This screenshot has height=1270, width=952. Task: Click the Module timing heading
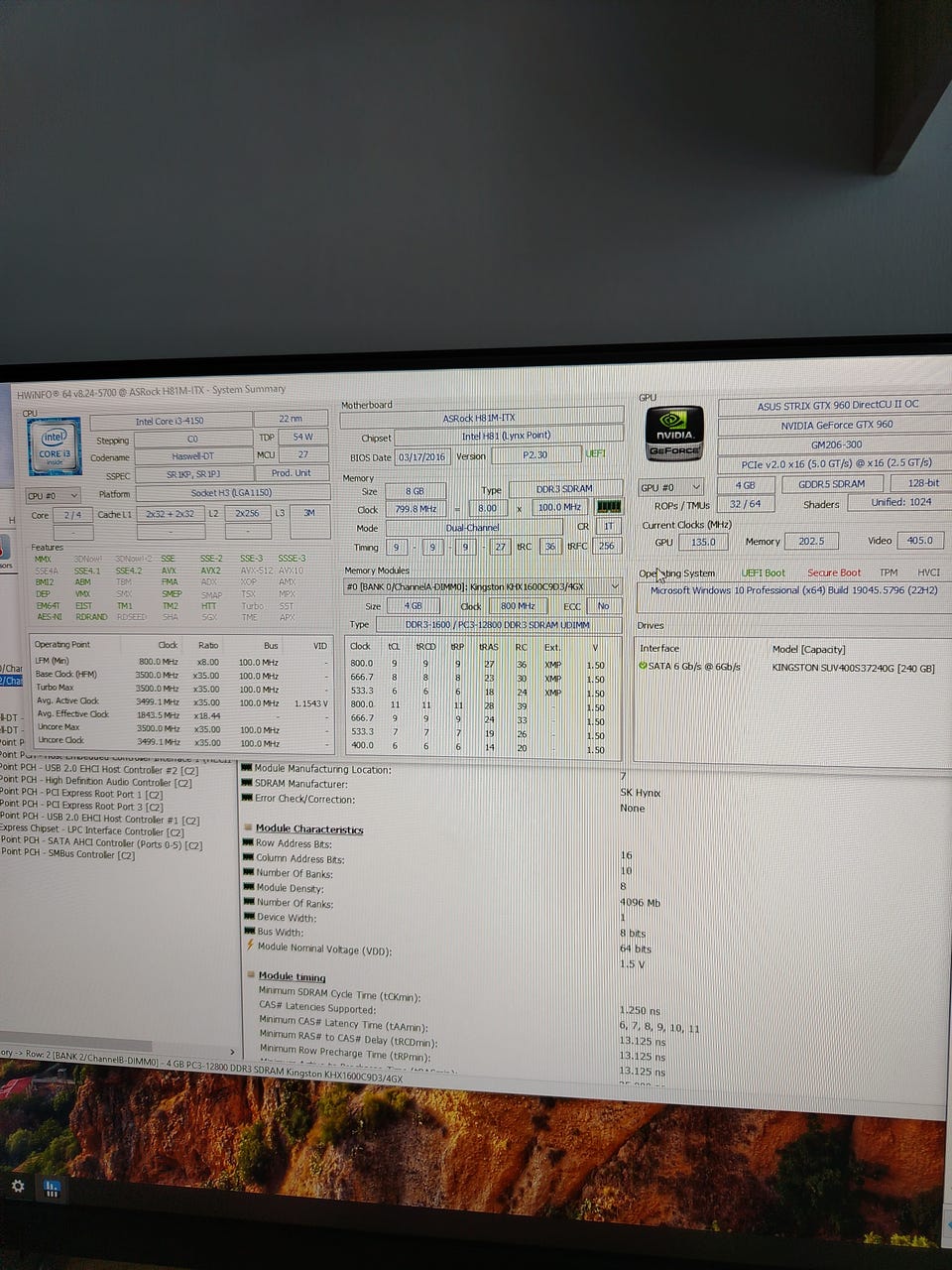[292, 976]
